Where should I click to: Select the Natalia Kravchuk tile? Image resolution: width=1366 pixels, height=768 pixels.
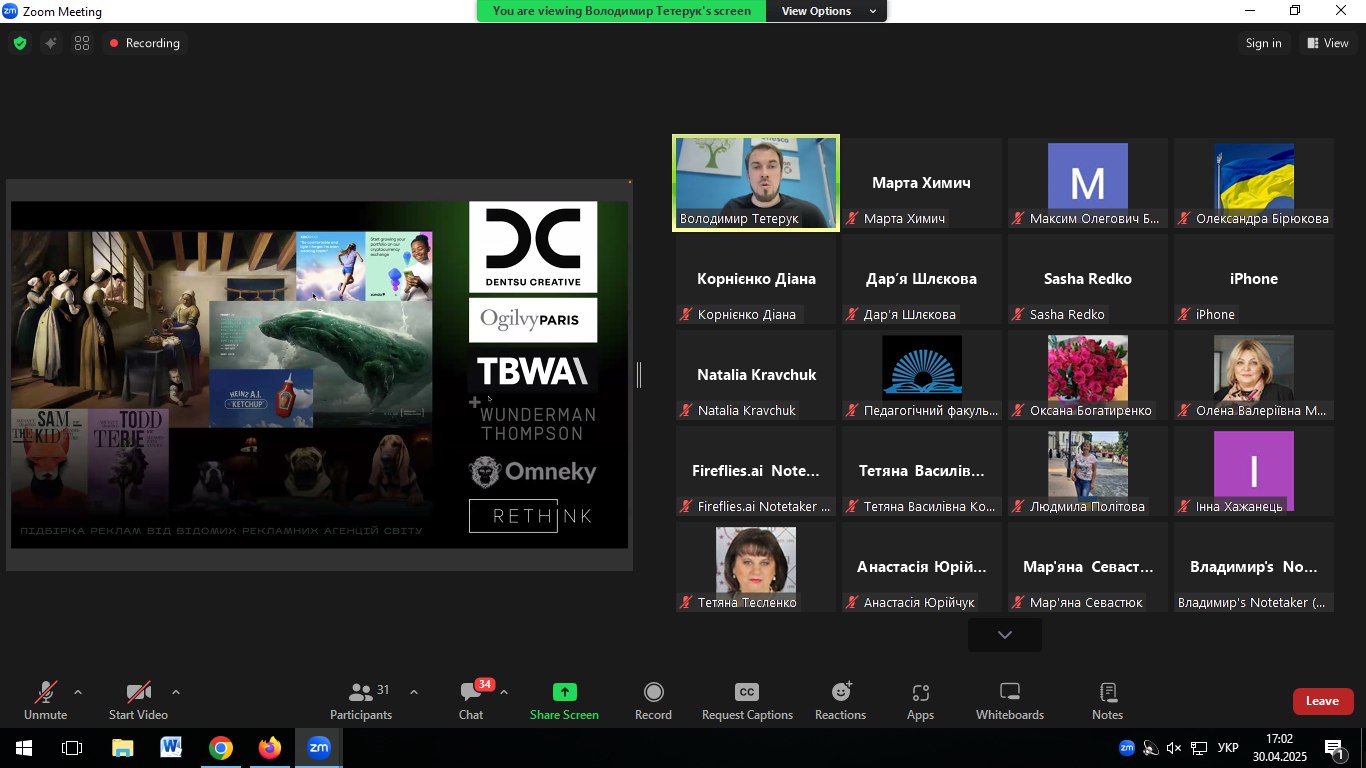(x=756, y=375)
